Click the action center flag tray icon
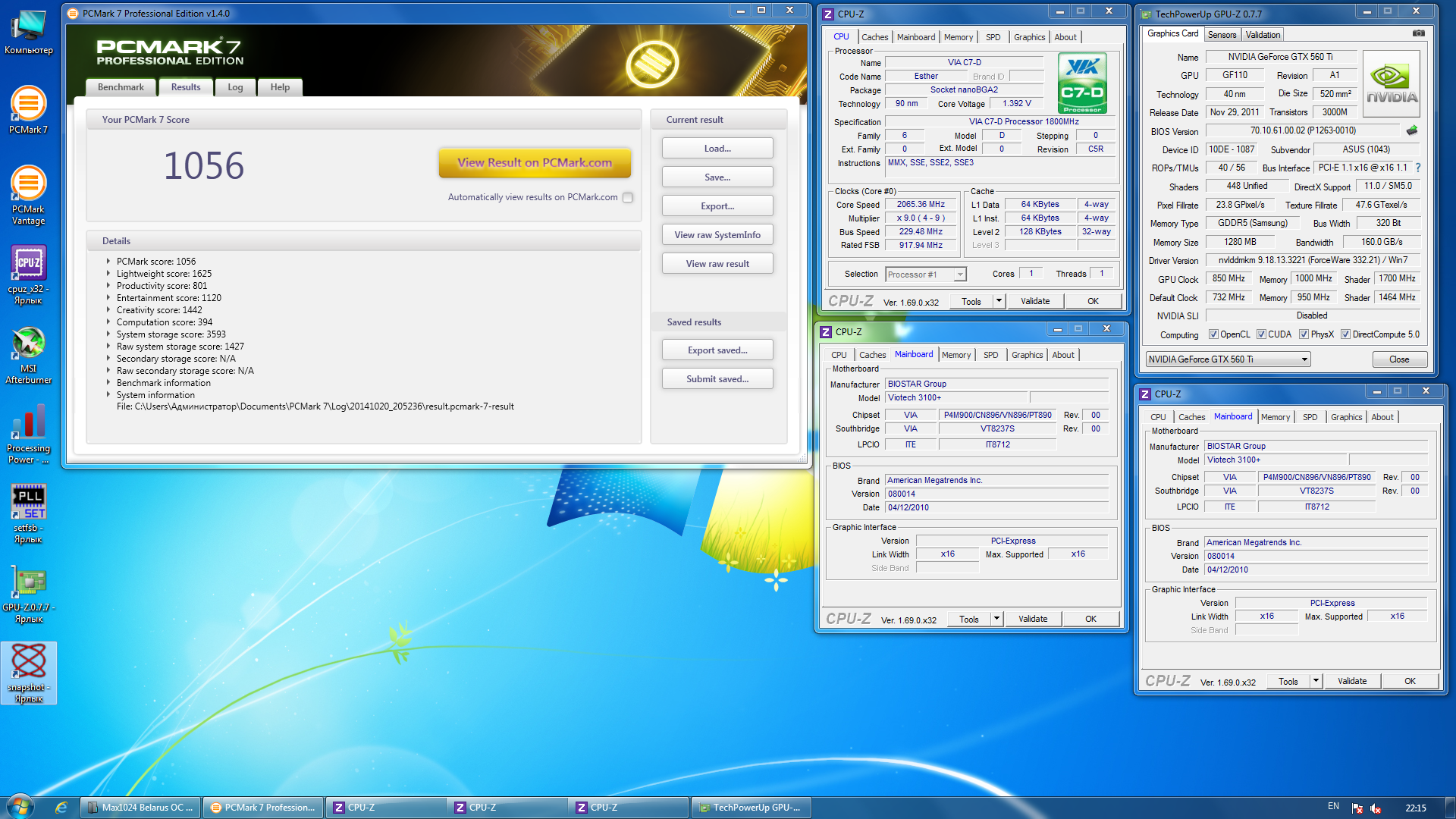 point(1357,808)
